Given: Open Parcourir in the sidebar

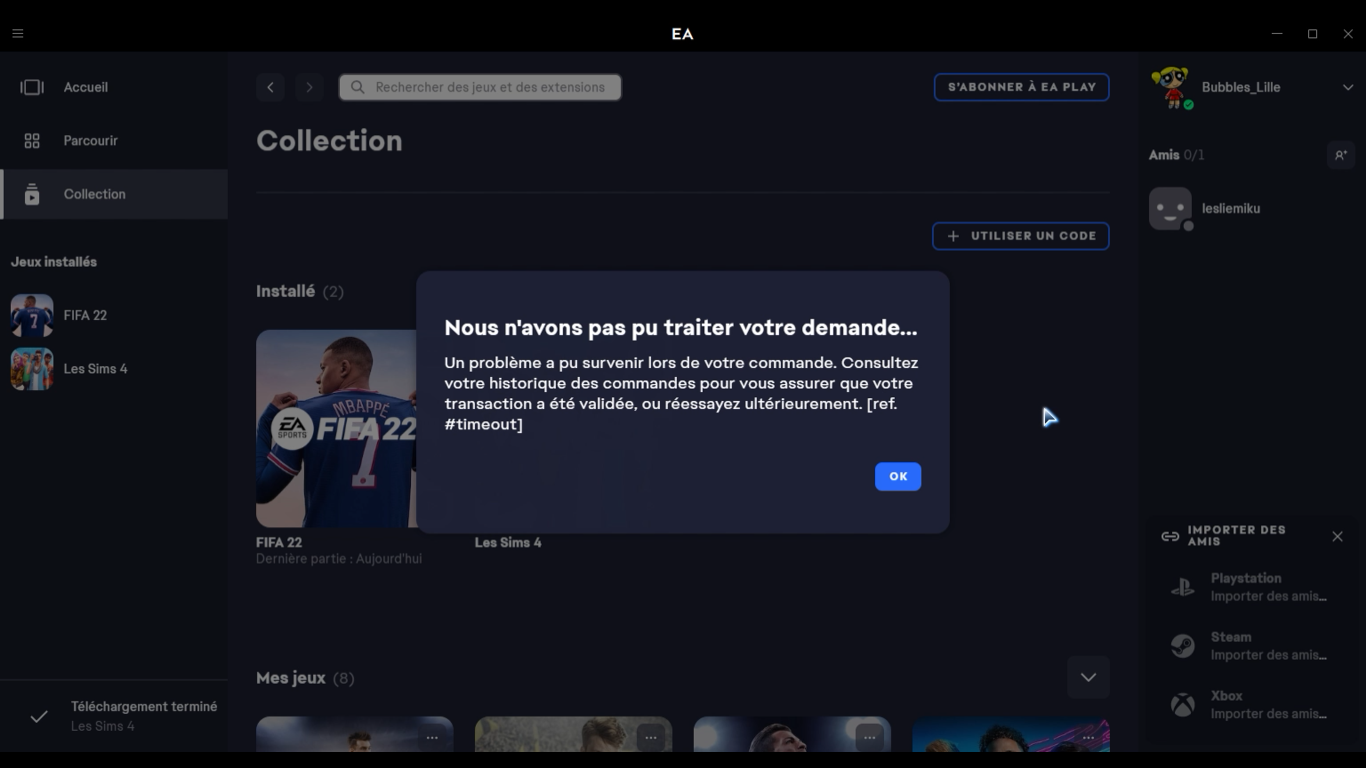Looking at the screenshot, I should 114,141.
